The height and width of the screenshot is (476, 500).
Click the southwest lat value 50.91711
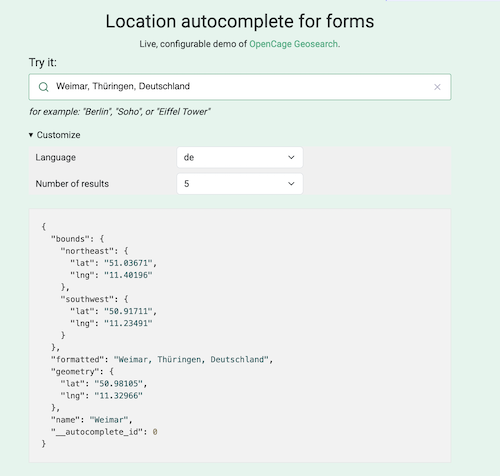(x=128, y=311)
